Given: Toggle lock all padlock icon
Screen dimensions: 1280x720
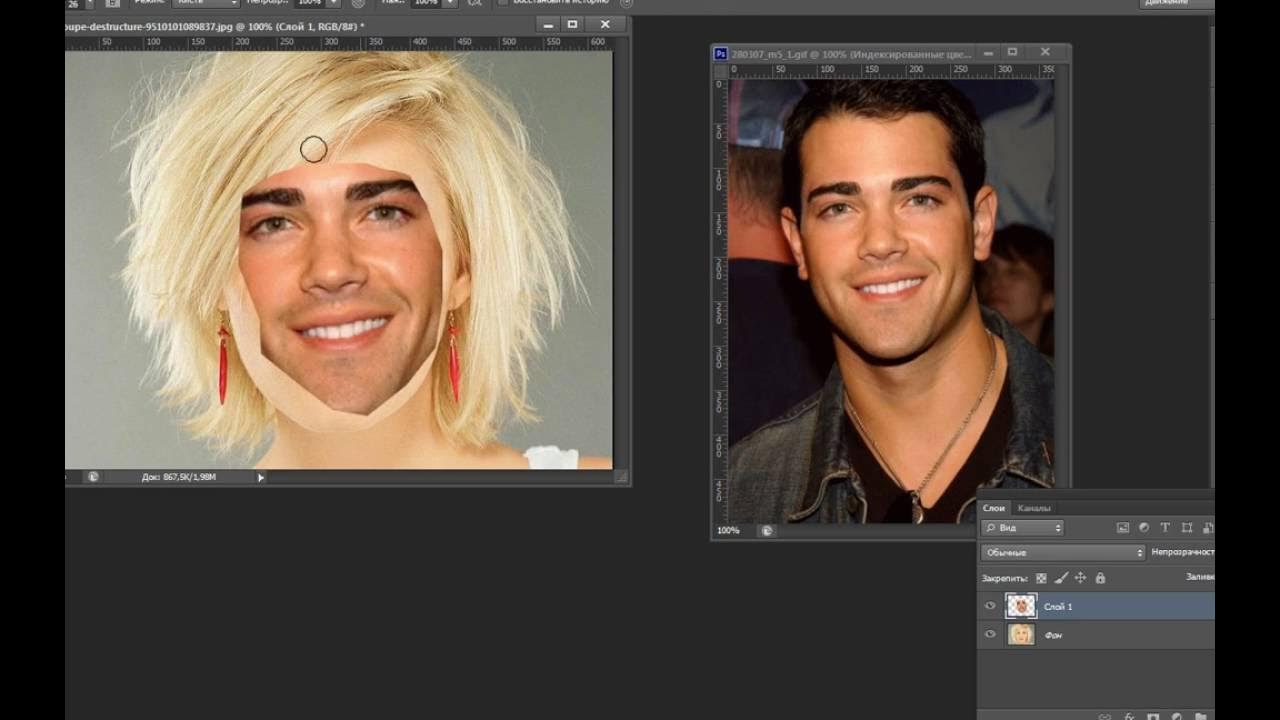Looking at the screenshot, I should [x=1100, y=578].
